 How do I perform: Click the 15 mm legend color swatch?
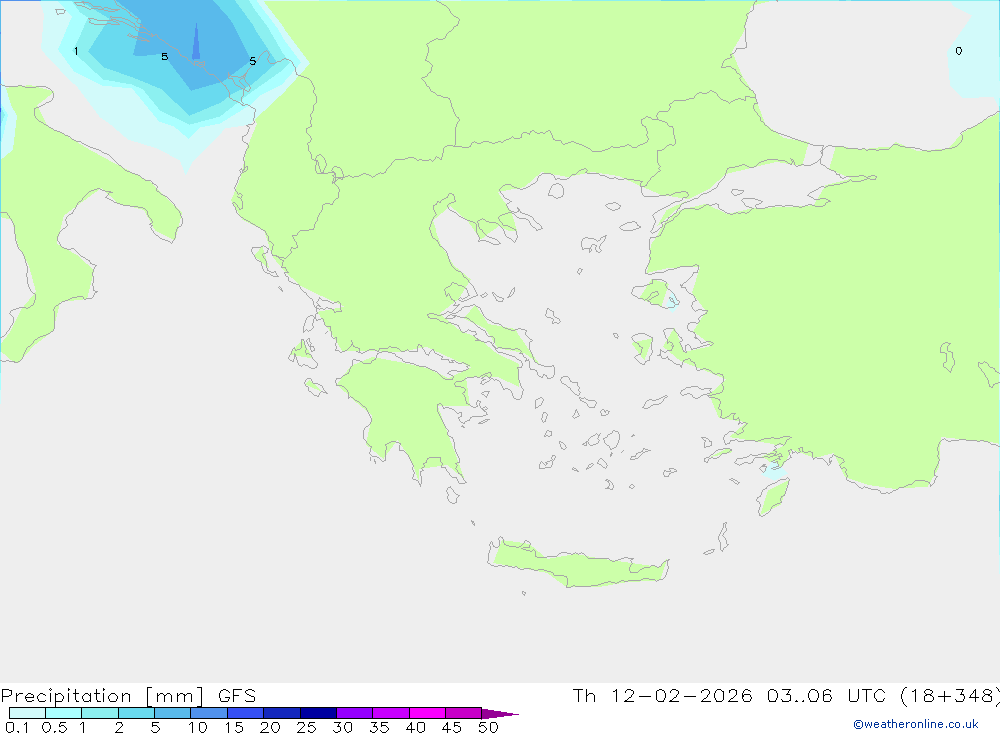[x=246, y=713]
